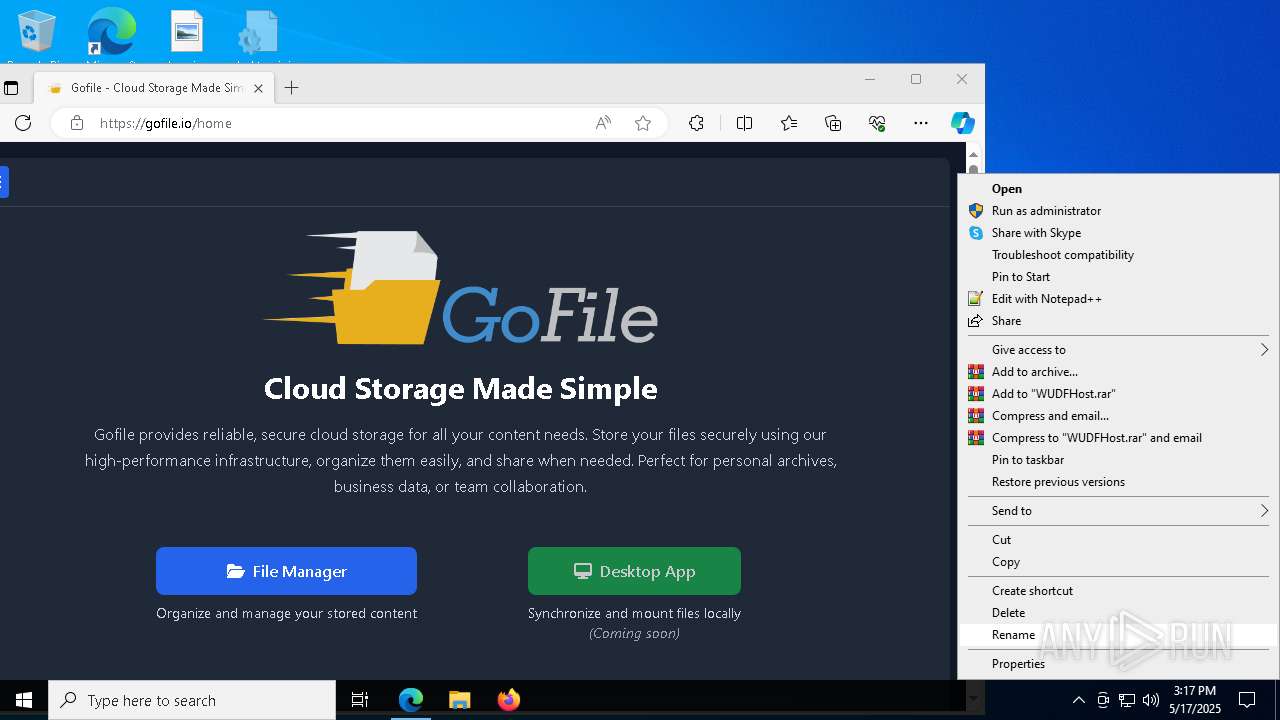The image size is (1280, 720).
Task: Open Edge Settings and more menu
Action: [921, 123]
